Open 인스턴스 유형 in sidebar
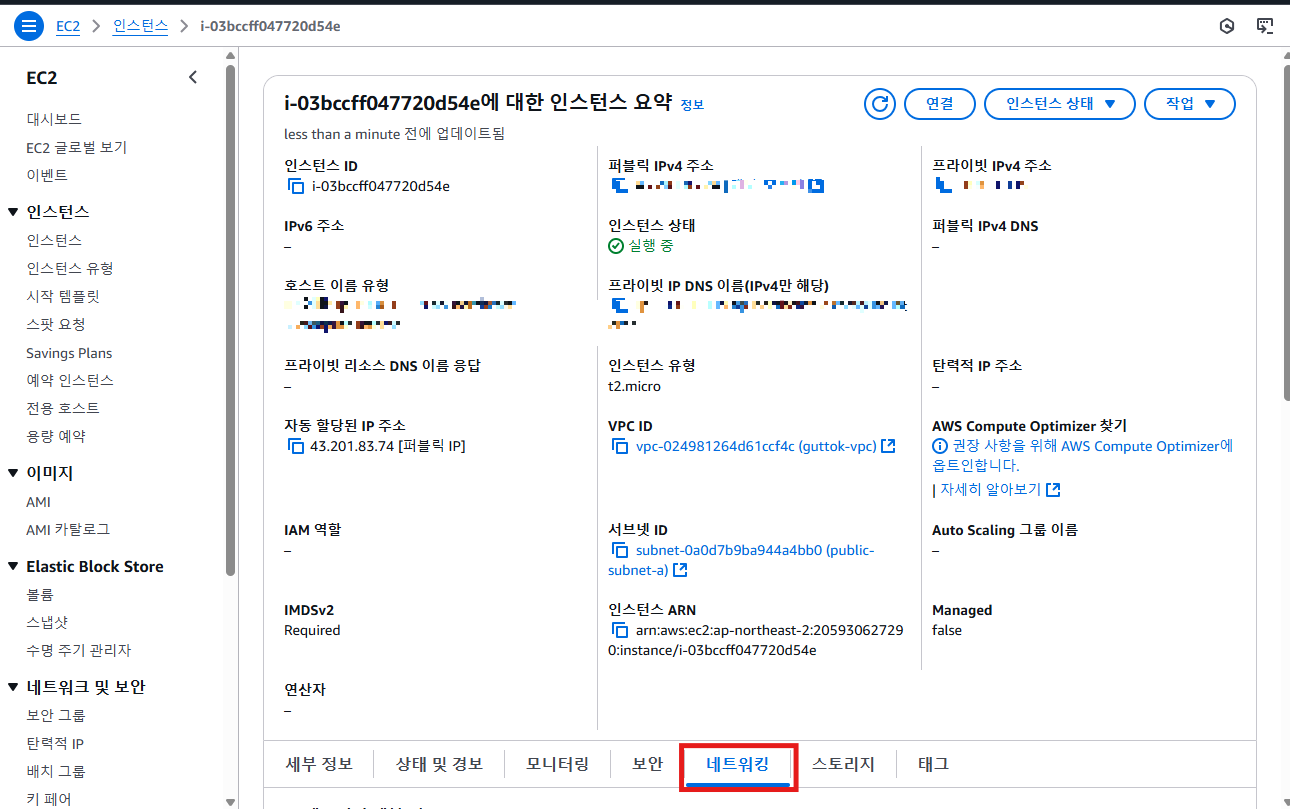The height and width of the screenshot is (809, 1290). point(70,268)
